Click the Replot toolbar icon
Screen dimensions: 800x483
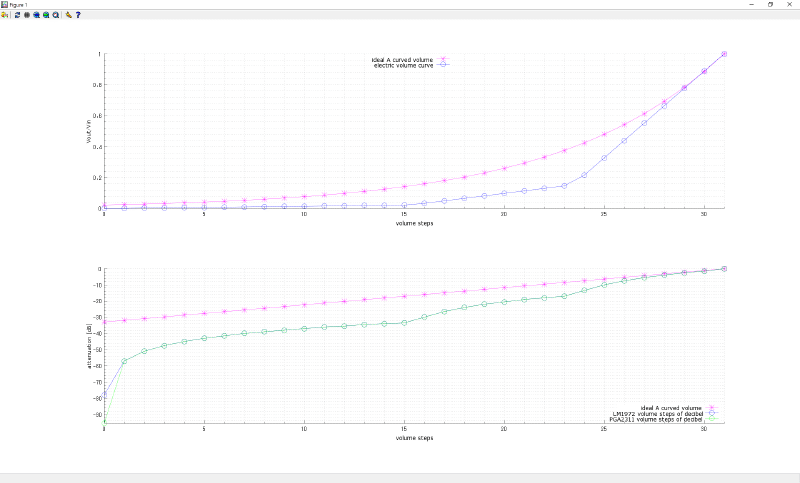pyautogui.click(x=17, y=15)
